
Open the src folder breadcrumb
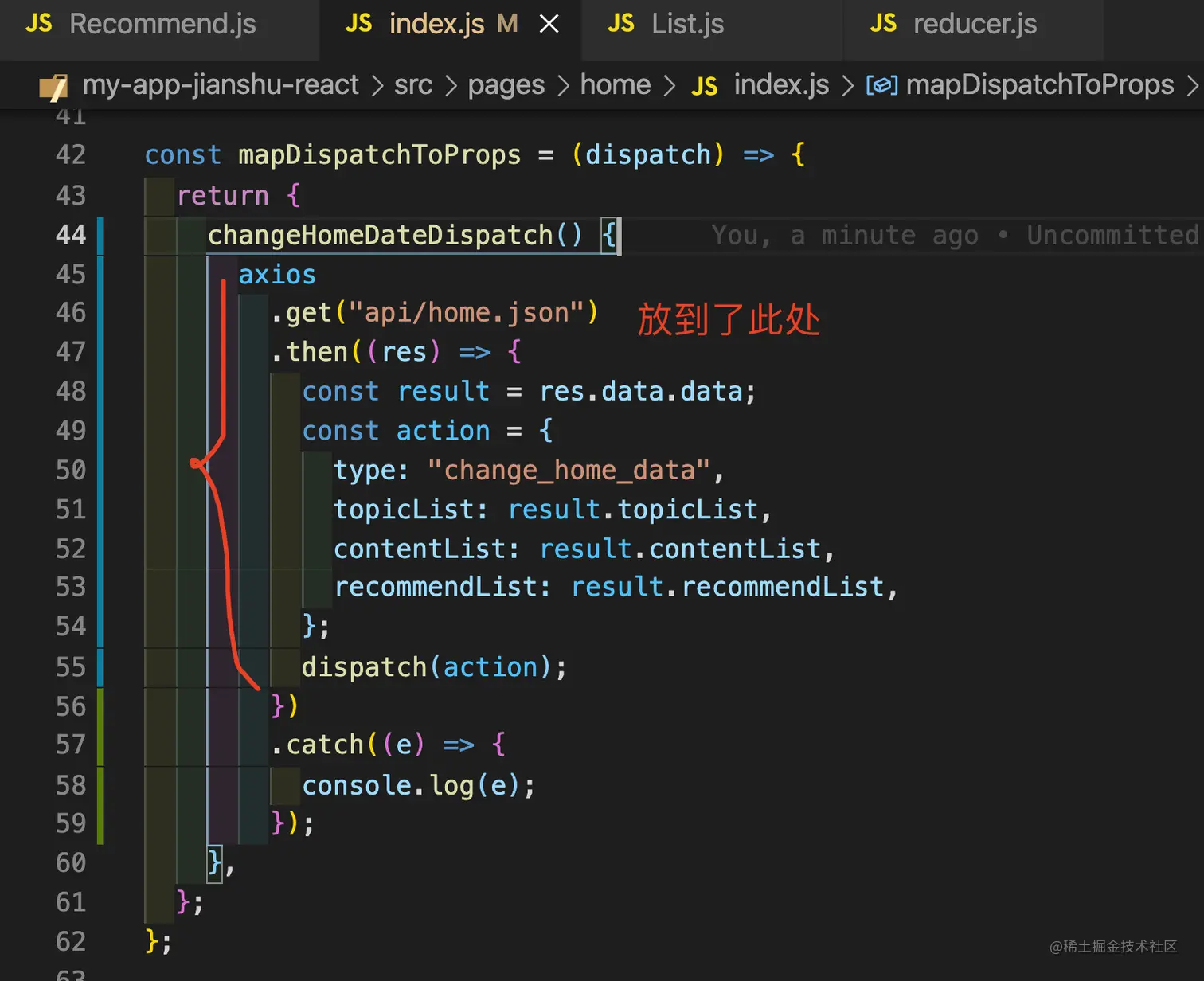click(x=413, y=84)
